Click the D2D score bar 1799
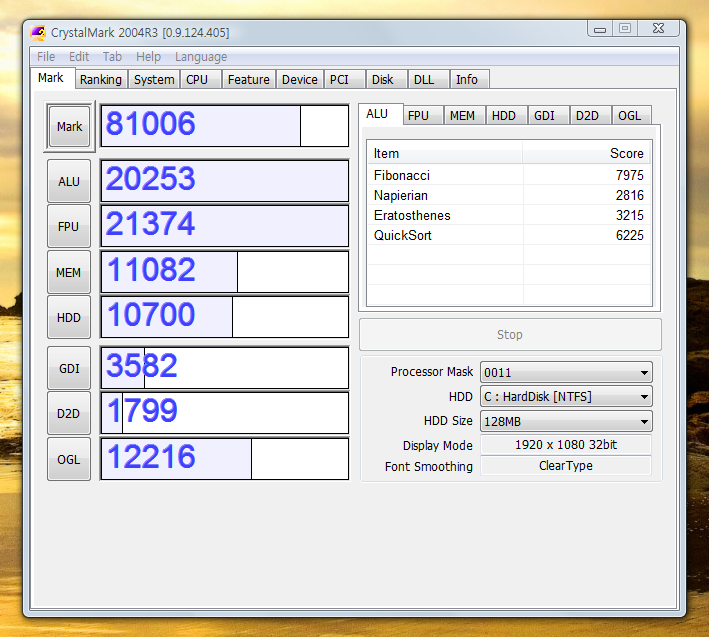Image resolution: width=709 pixels, height=637 pixels. [x=225, y=413]
